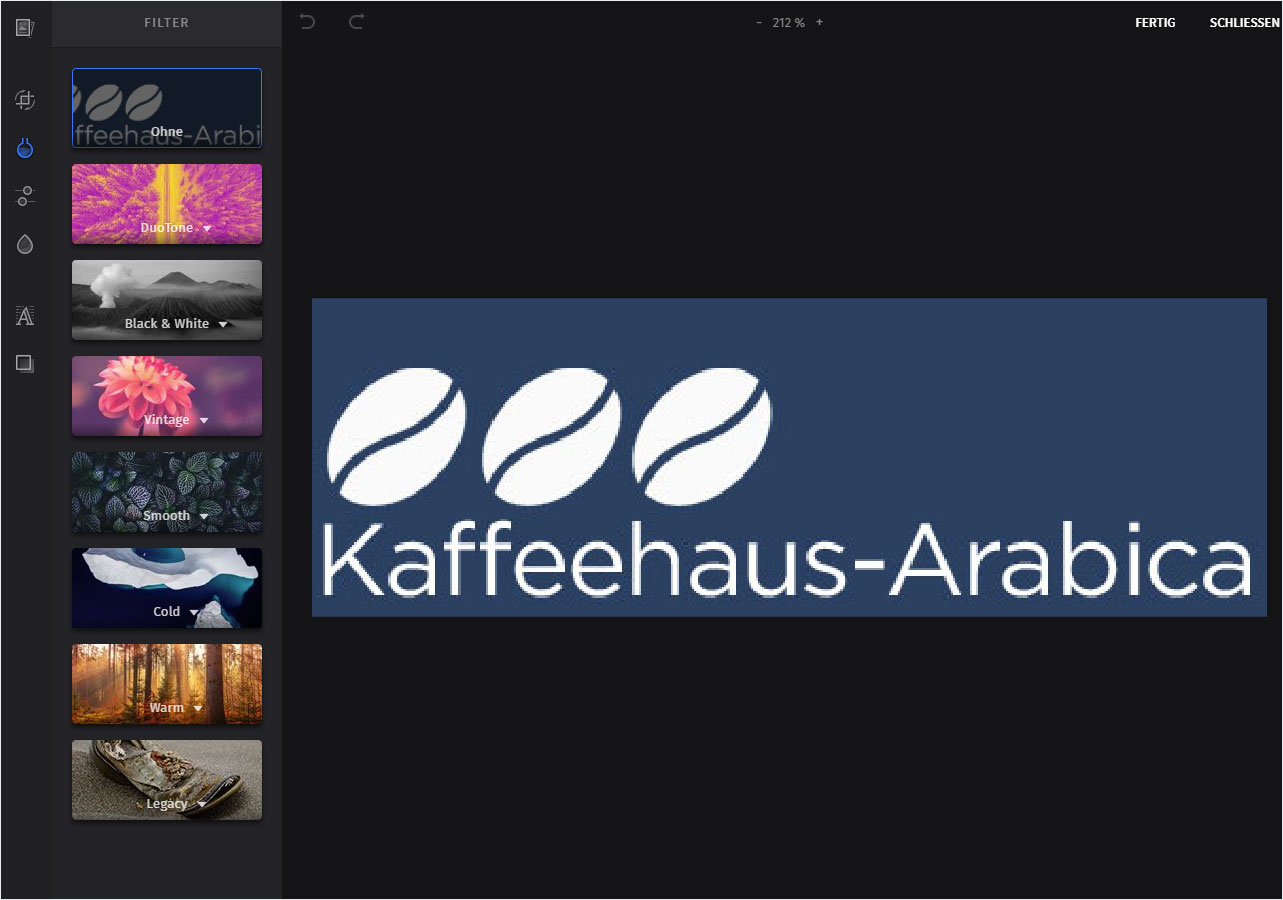Viewport: 1283px width, 900px height.
Task: Expand the Smooth filter arrow
Action: pos(204,517)
